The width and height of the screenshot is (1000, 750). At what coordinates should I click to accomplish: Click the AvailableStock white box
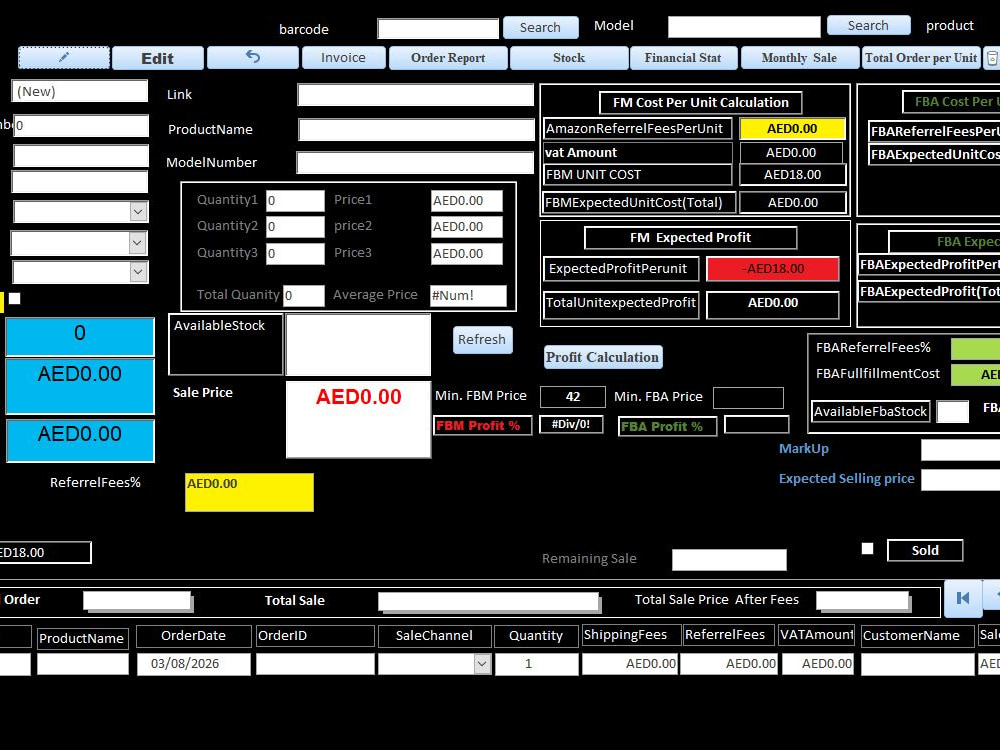point(358,345)
